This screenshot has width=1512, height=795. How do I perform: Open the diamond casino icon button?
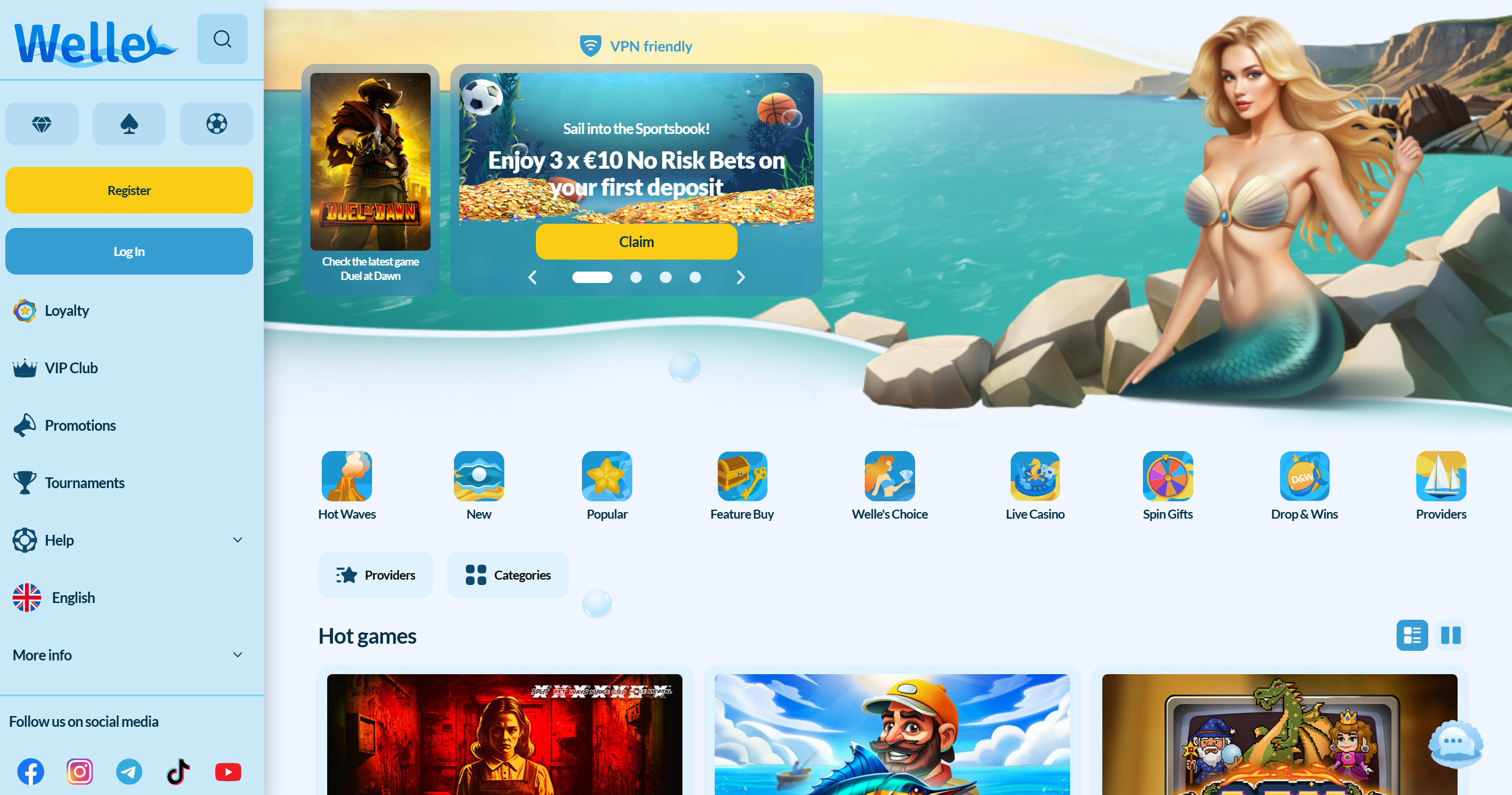coord(42,124)
